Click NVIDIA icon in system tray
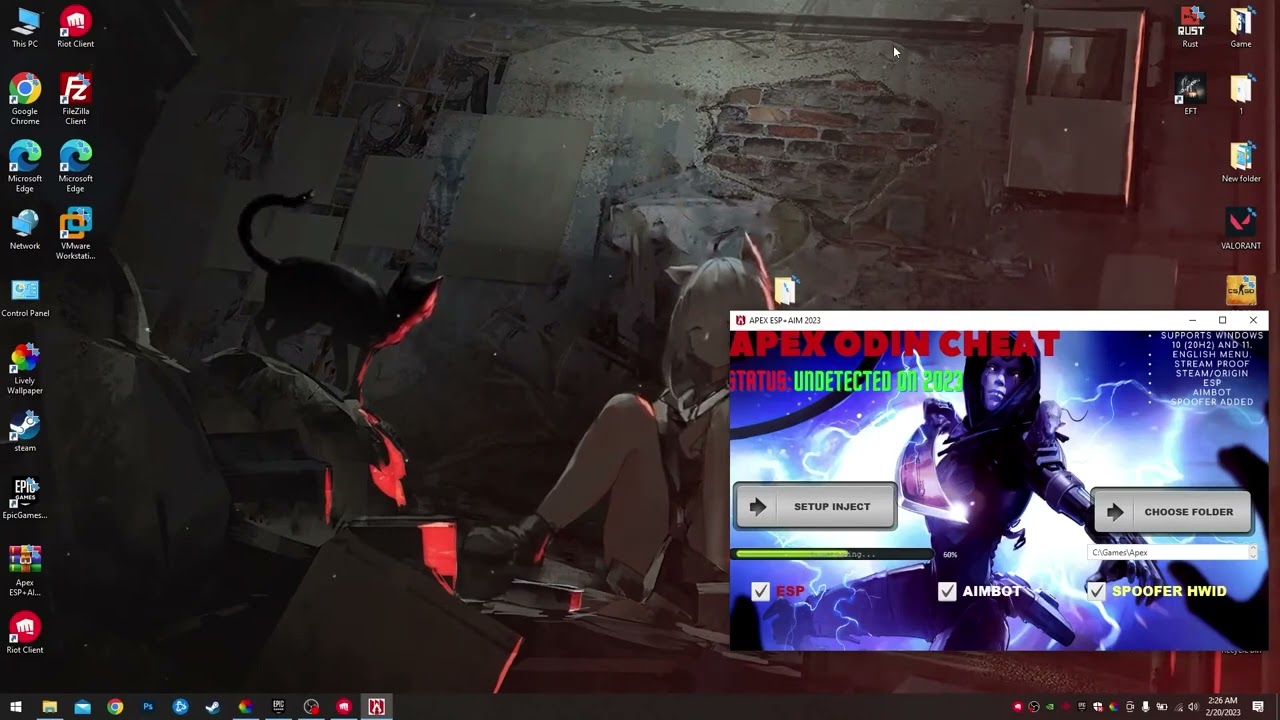1280x720 pixels. (1050, 707)
